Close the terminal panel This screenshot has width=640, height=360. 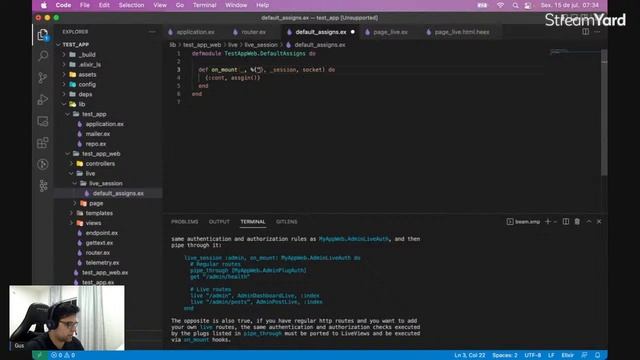[599, 222]
